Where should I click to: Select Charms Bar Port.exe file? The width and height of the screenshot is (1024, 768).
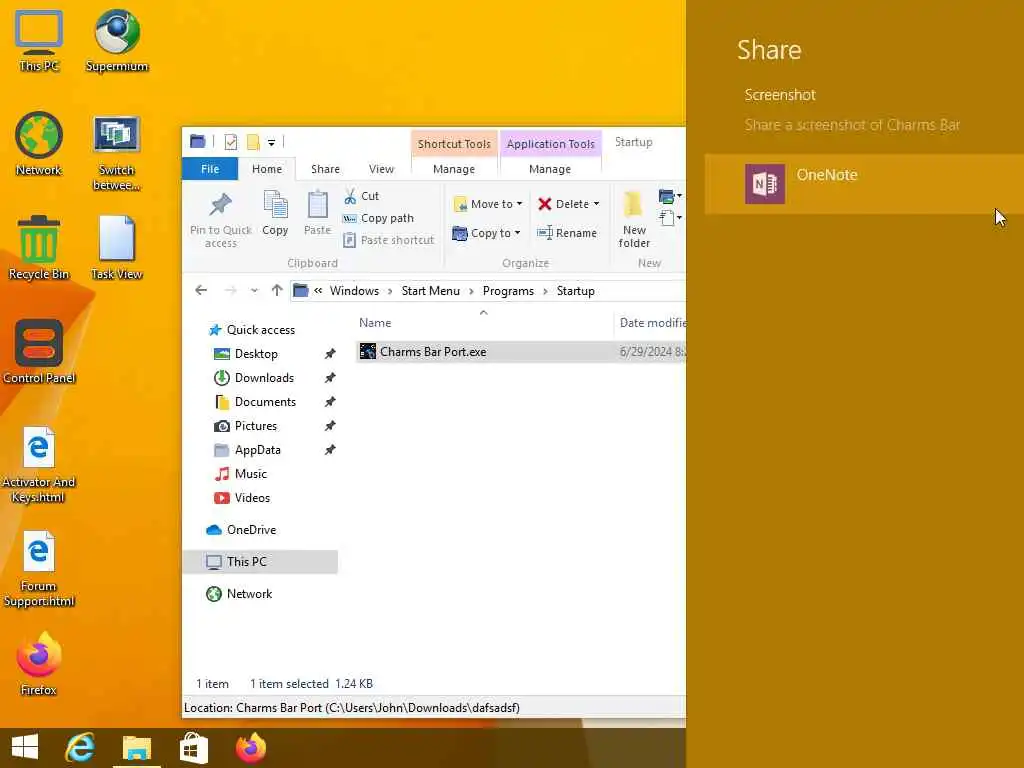[x=520, y=352]
